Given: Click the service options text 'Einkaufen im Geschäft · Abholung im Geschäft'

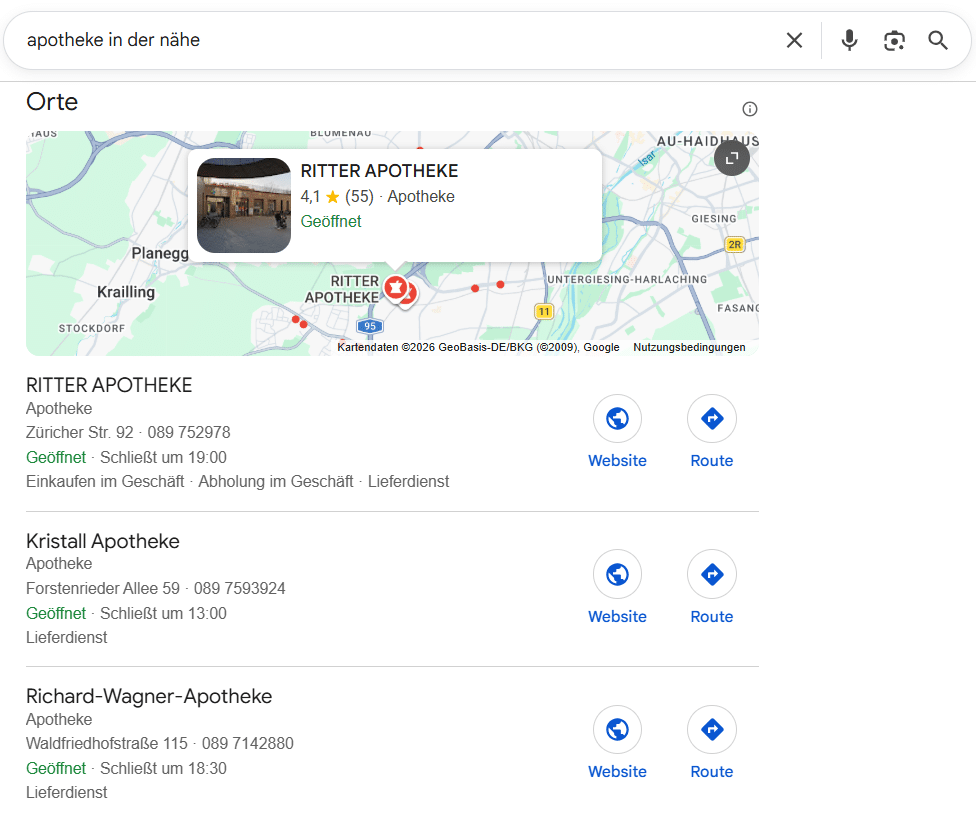Looking at the screenshot, I should click(x=190, y=482).
